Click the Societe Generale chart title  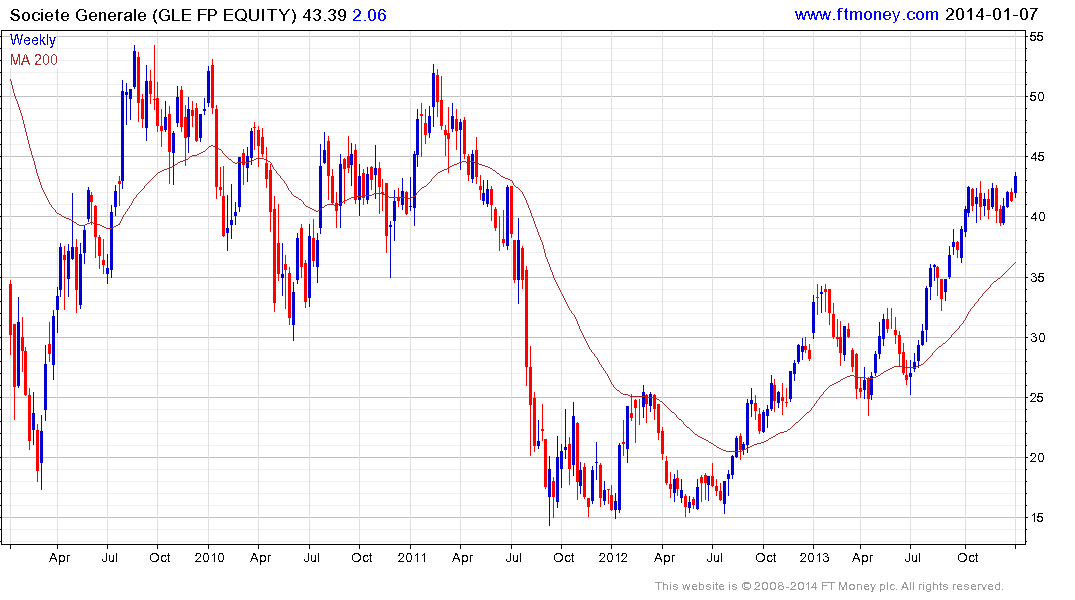pyautogui.click(x=154, y=15)
